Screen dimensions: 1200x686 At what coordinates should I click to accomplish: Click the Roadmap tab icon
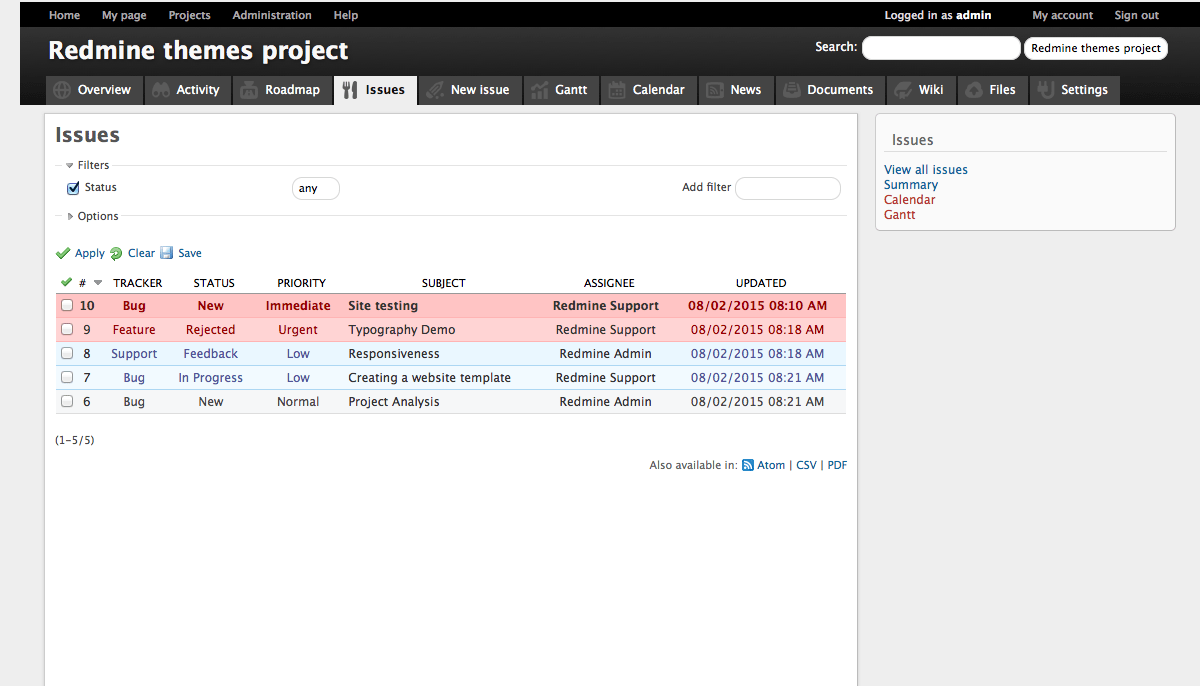(x=249, y=90)
